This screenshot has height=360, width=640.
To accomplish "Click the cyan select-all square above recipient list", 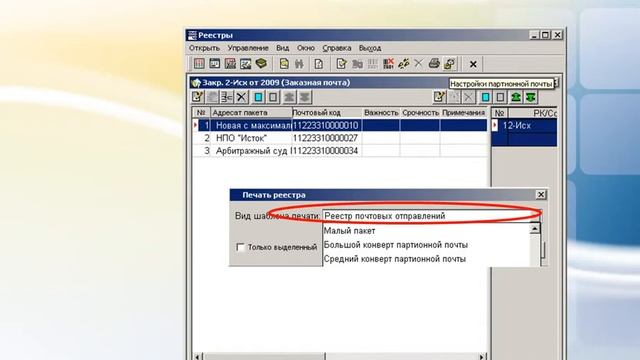I will (258, 97).
